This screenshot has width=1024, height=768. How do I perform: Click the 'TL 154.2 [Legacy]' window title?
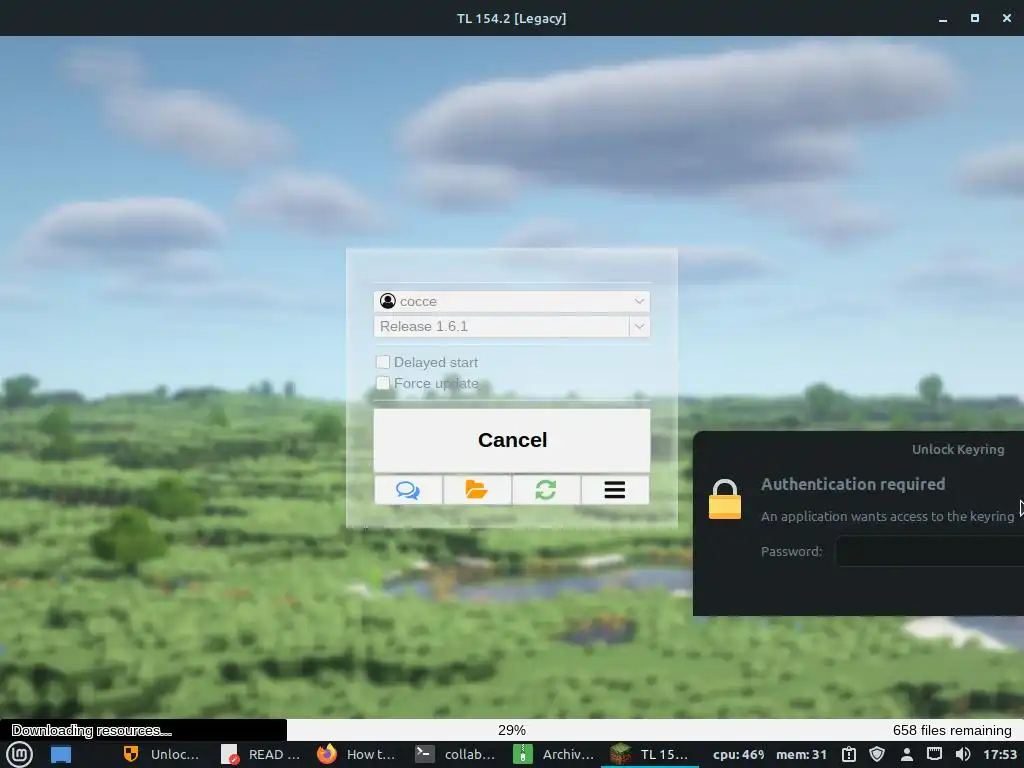pos(511,18)
